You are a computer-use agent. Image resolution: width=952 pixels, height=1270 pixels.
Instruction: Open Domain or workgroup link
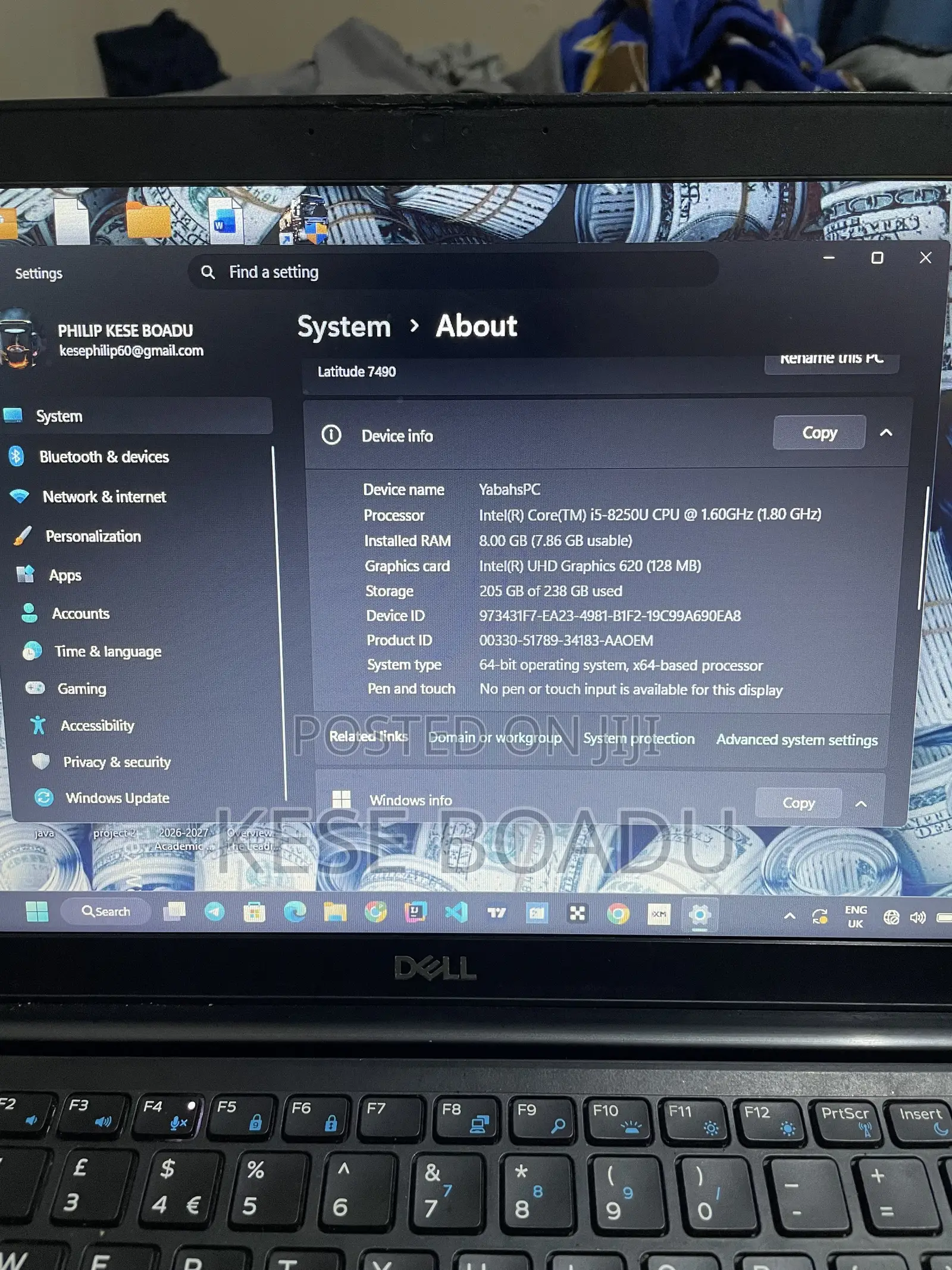(x=495, y=737)
